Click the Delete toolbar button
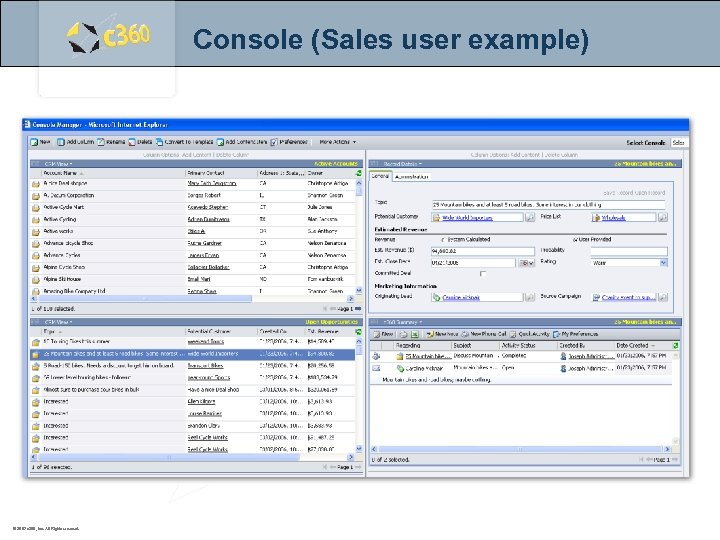720x540 pixels. (x=141, y=142)
